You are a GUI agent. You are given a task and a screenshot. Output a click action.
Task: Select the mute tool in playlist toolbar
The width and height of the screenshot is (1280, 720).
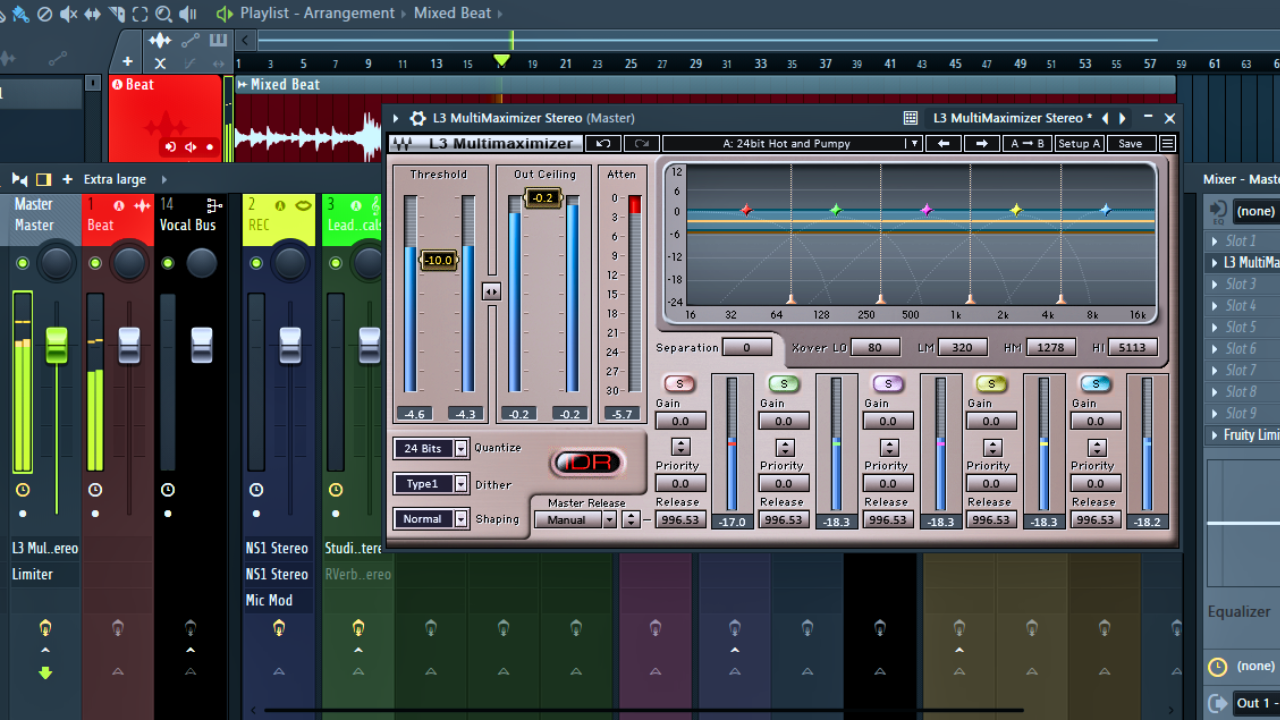pyautogui.click(x=68, y=14)
